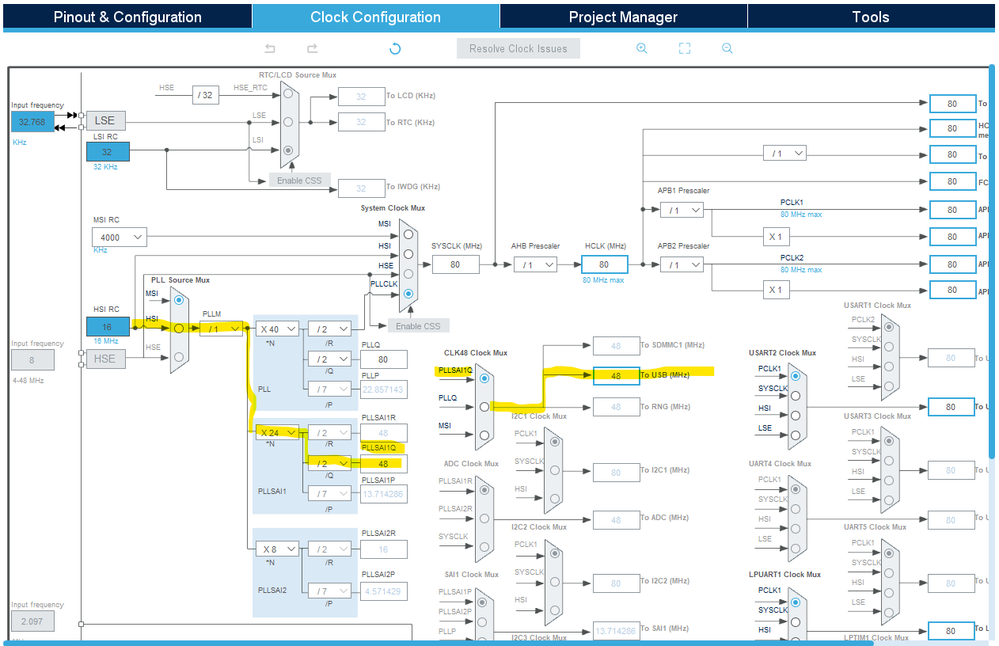Open the main PLL /P divider dropdown
The width and height of the screenshot is (999, 646).
tap(330, 389)
